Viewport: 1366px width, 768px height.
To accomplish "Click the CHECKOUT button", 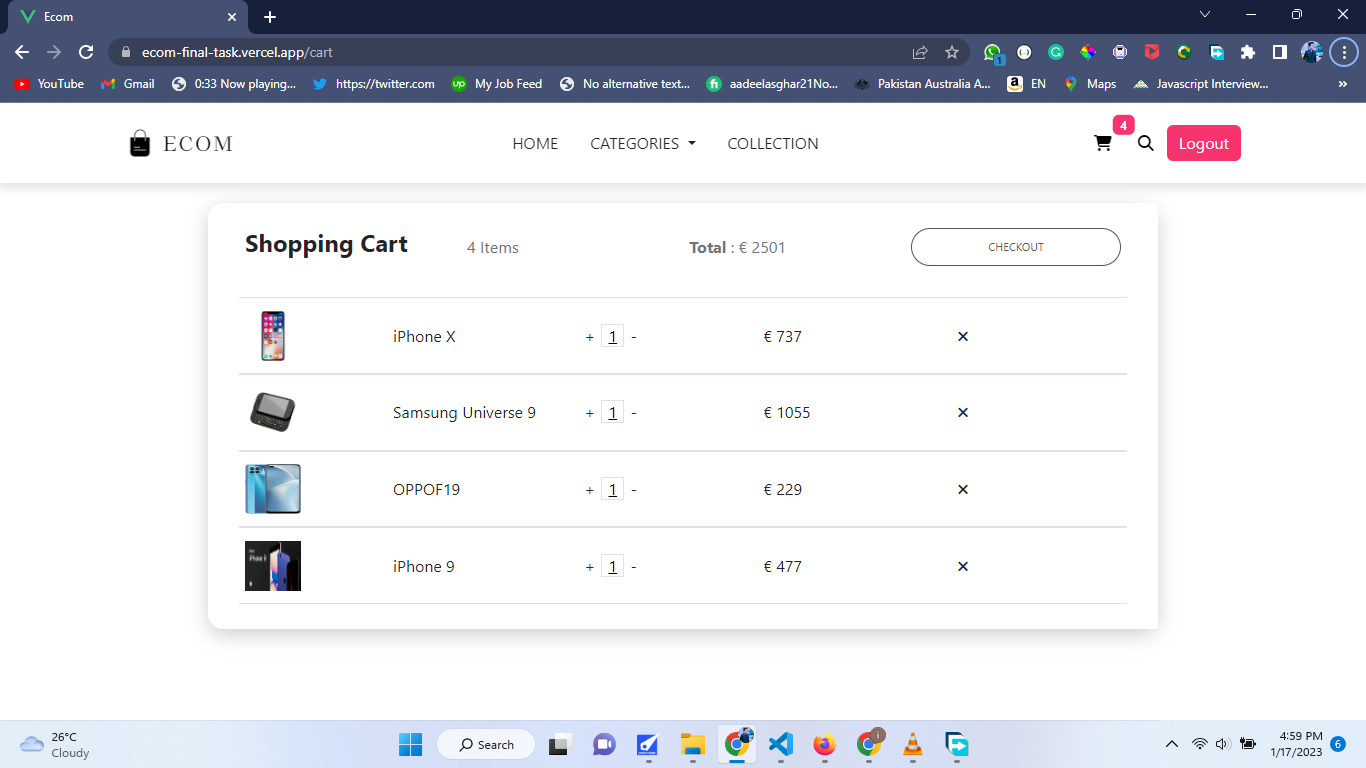I will tap(1015, 247).
